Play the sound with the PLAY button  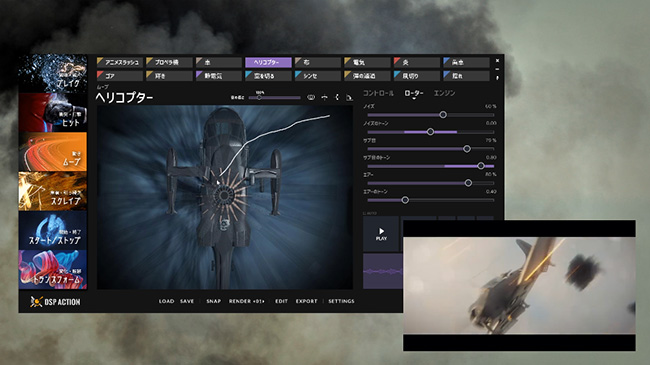[381, 234]
